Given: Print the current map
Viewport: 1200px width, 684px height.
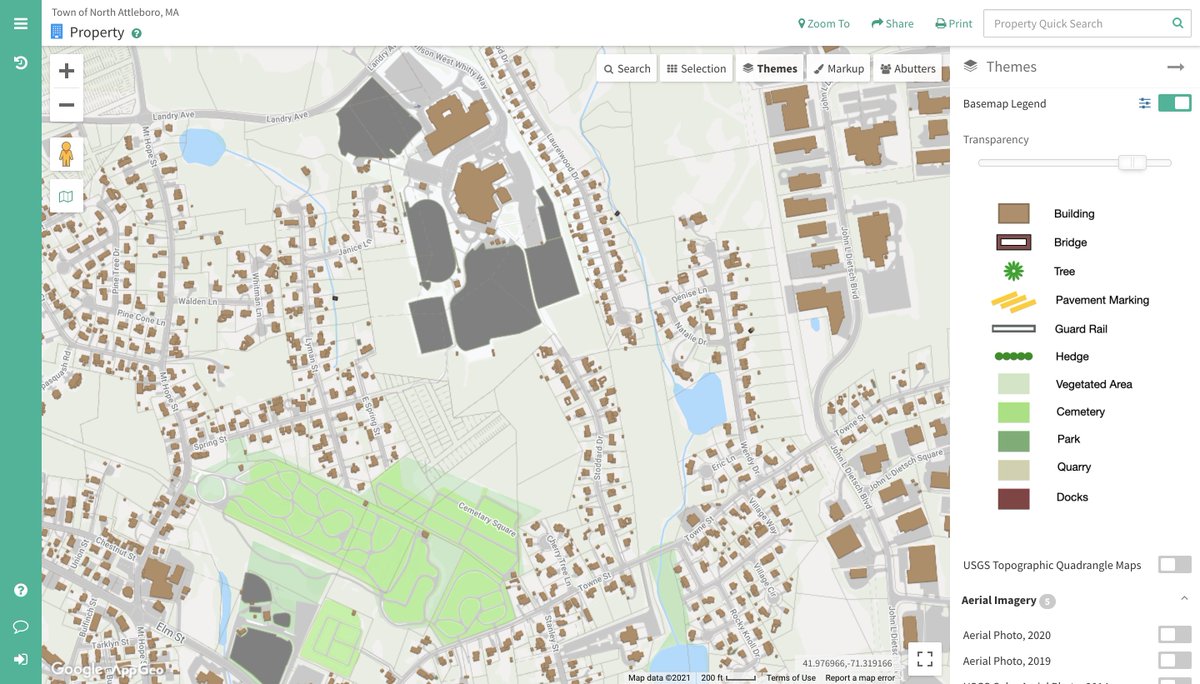Looking at the screenshot, I should (x=954, y=24).
